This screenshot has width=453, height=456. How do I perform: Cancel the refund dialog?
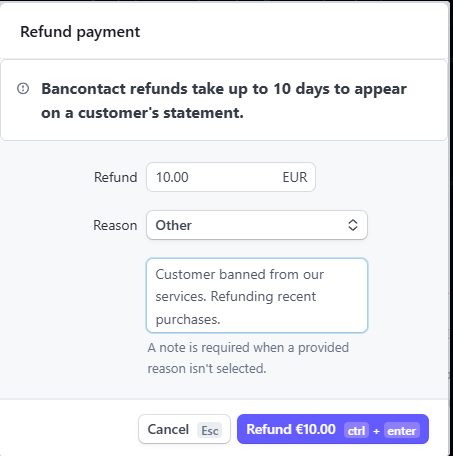pyautogui.click(x=184, y=429)
